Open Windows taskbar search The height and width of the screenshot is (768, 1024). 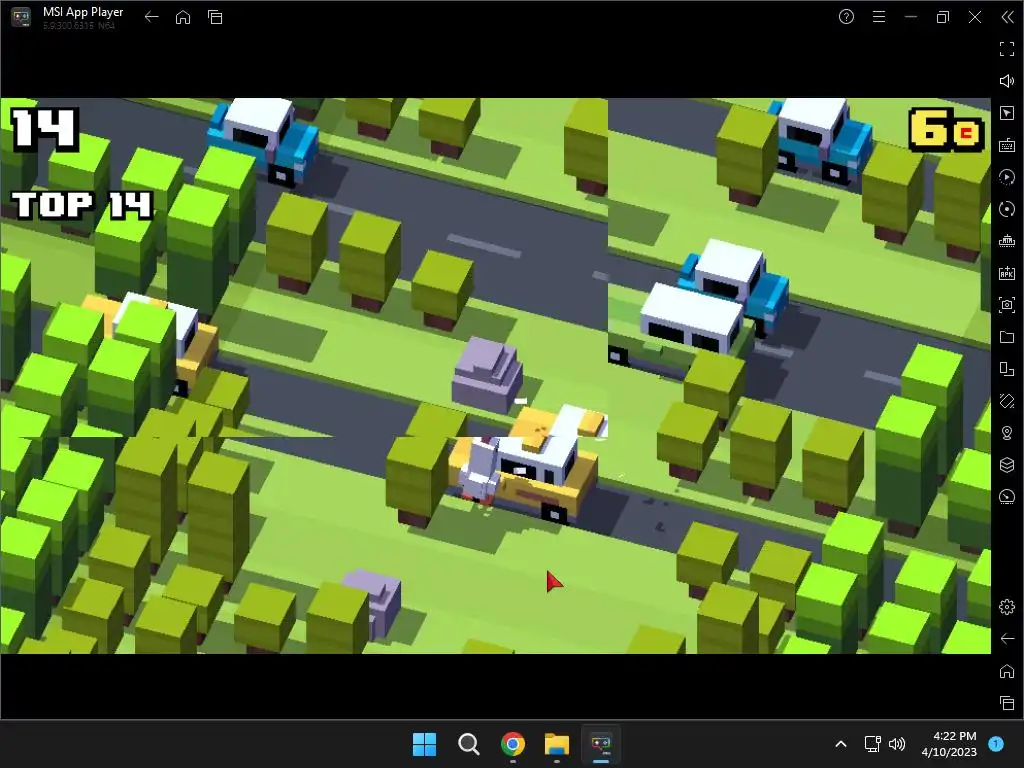point(468,744)
